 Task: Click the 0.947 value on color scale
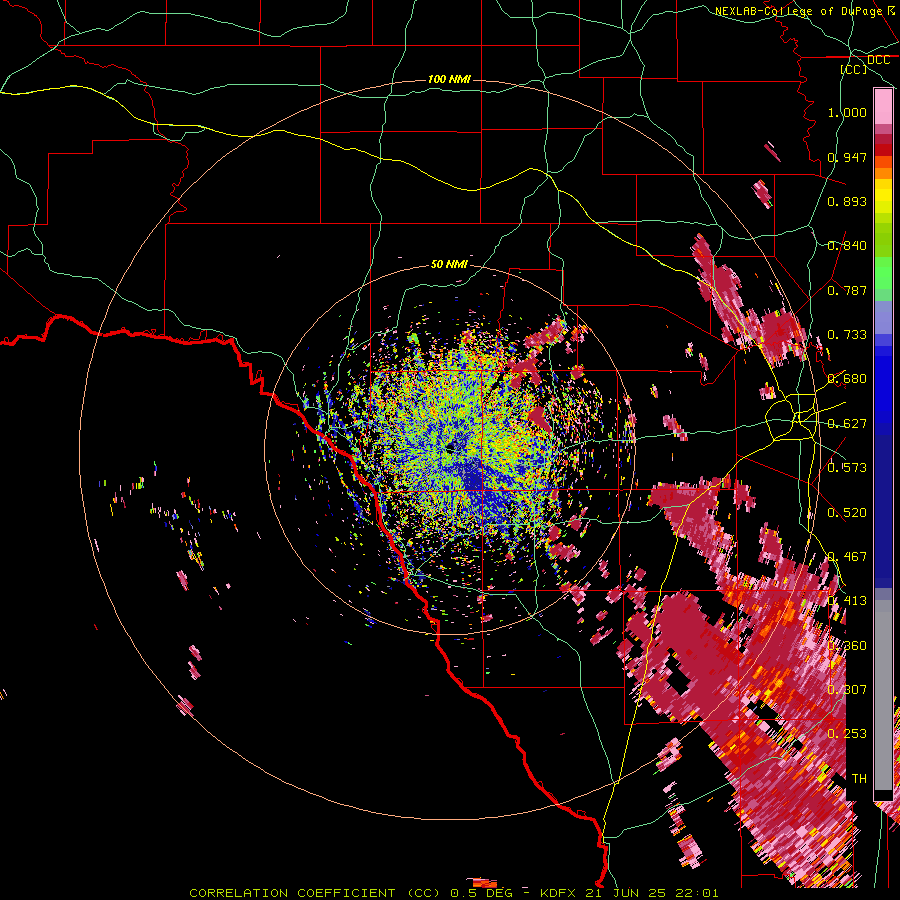[847, 157]
